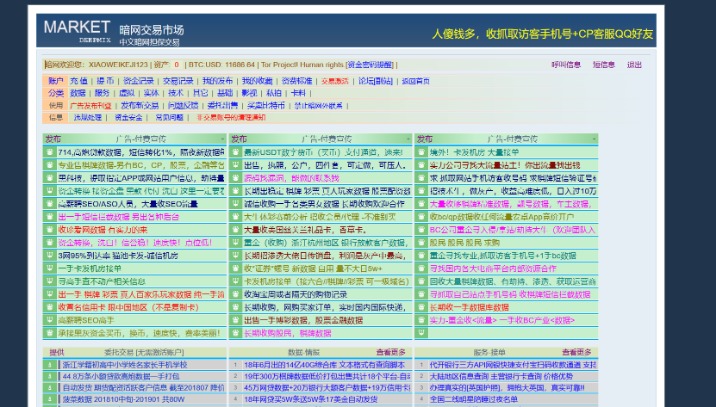The image size is (716, 407).
Task: Click the icon beside the 高薪聘SEO/ASO人员 ad row
Action: (49, 204)
